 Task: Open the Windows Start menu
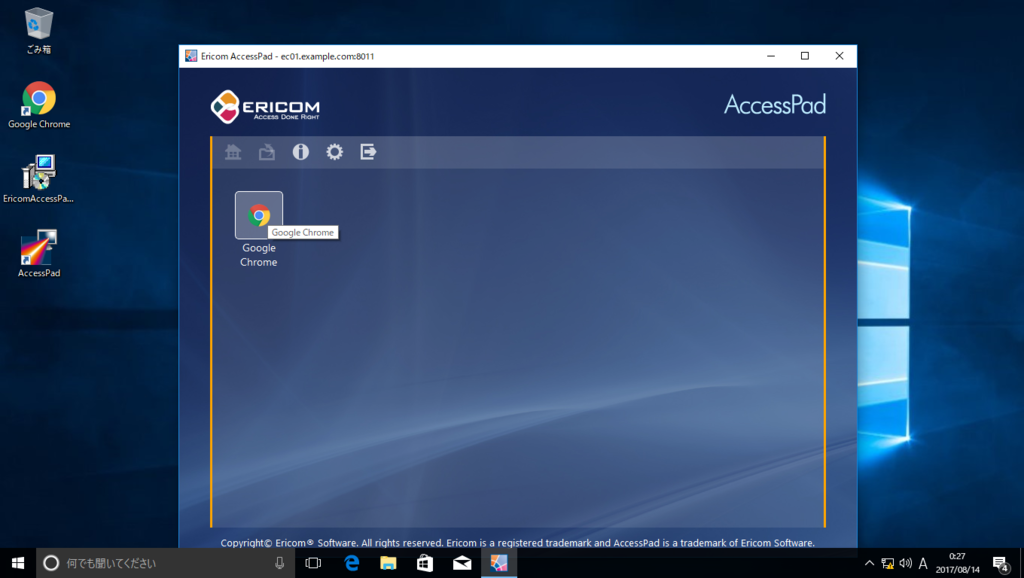click(x=18, y=563)
